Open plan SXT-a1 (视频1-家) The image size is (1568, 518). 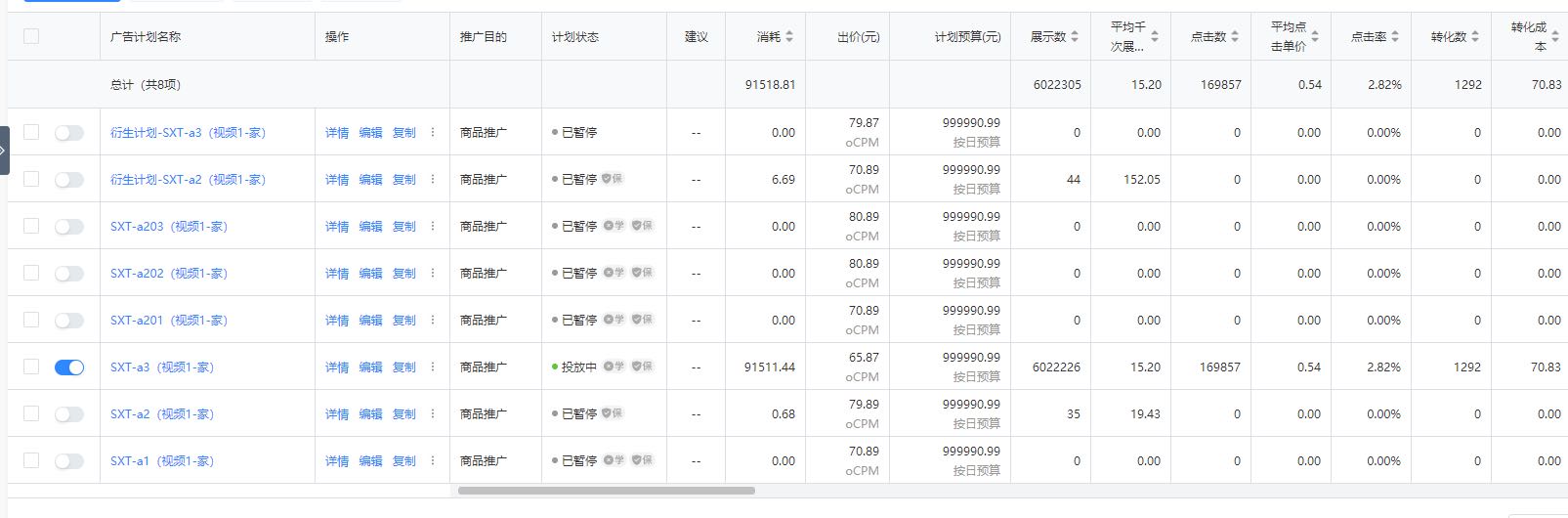point(162,460)
